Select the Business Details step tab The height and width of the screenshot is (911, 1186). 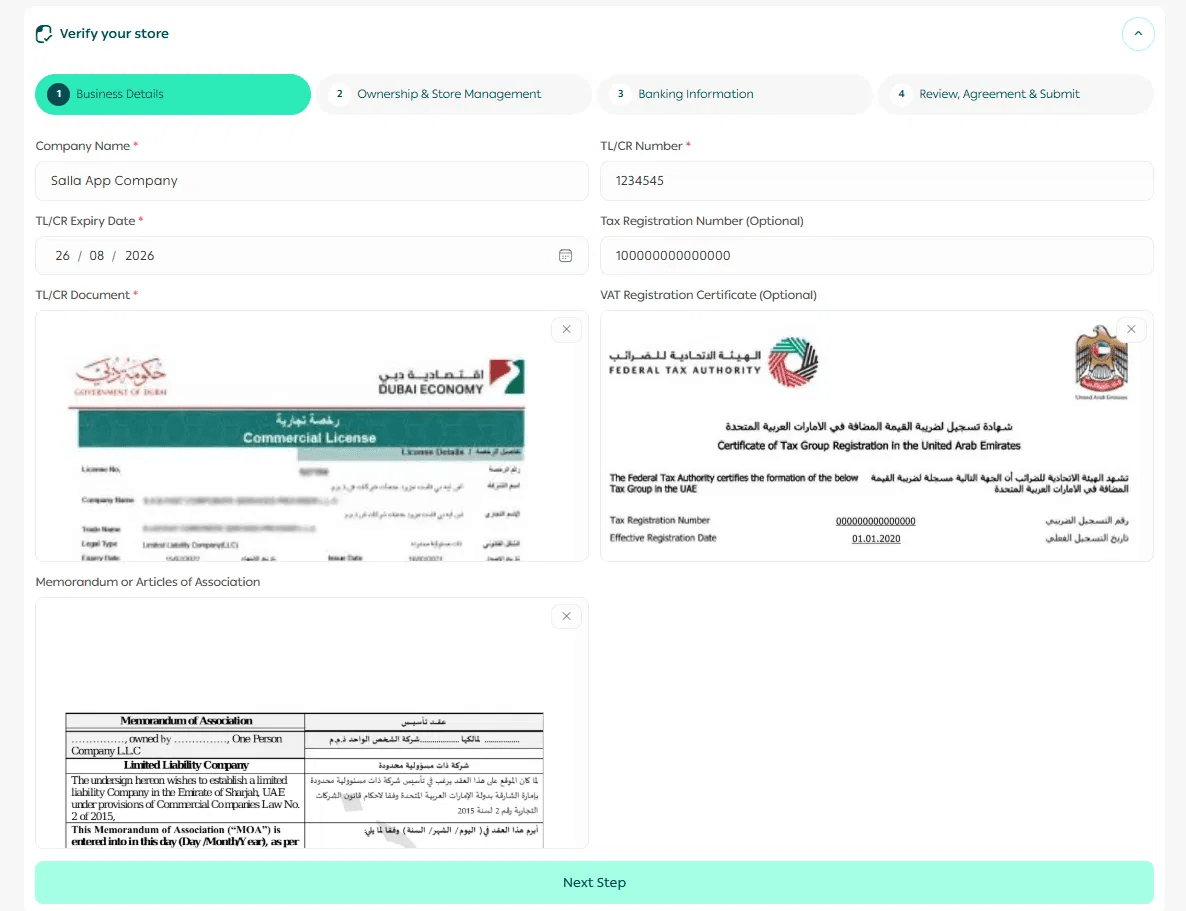(x=172, y=94)
